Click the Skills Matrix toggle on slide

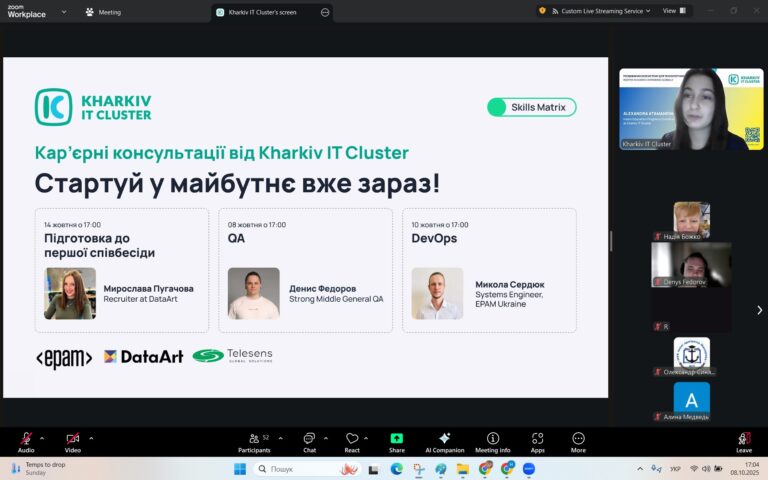(x=531, y=107)
